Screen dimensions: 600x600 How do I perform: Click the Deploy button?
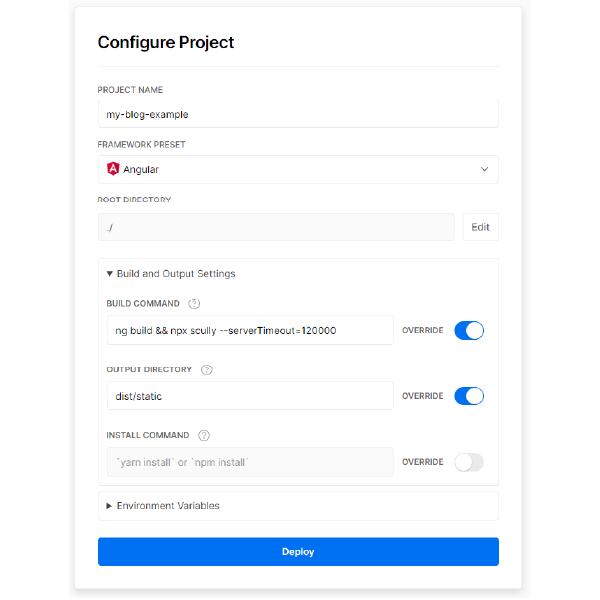pos(298,551)
